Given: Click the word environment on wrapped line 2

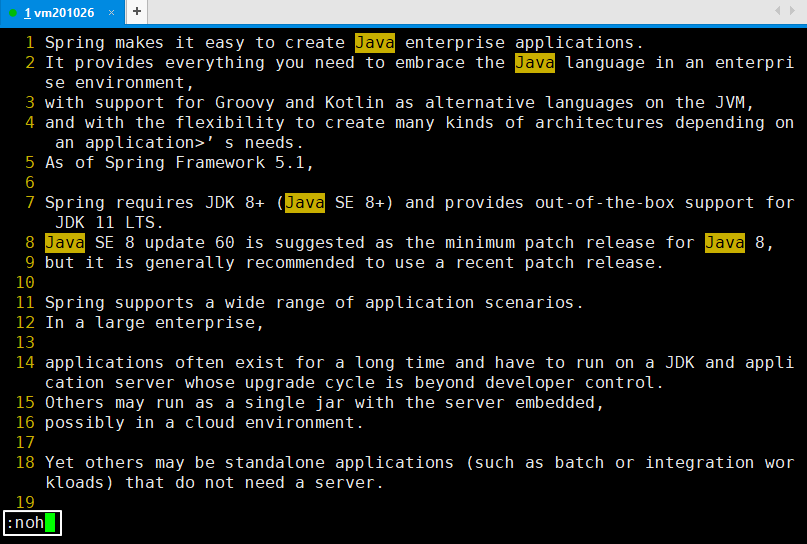Looking at the screenshot, I should (x=130, y=83).
